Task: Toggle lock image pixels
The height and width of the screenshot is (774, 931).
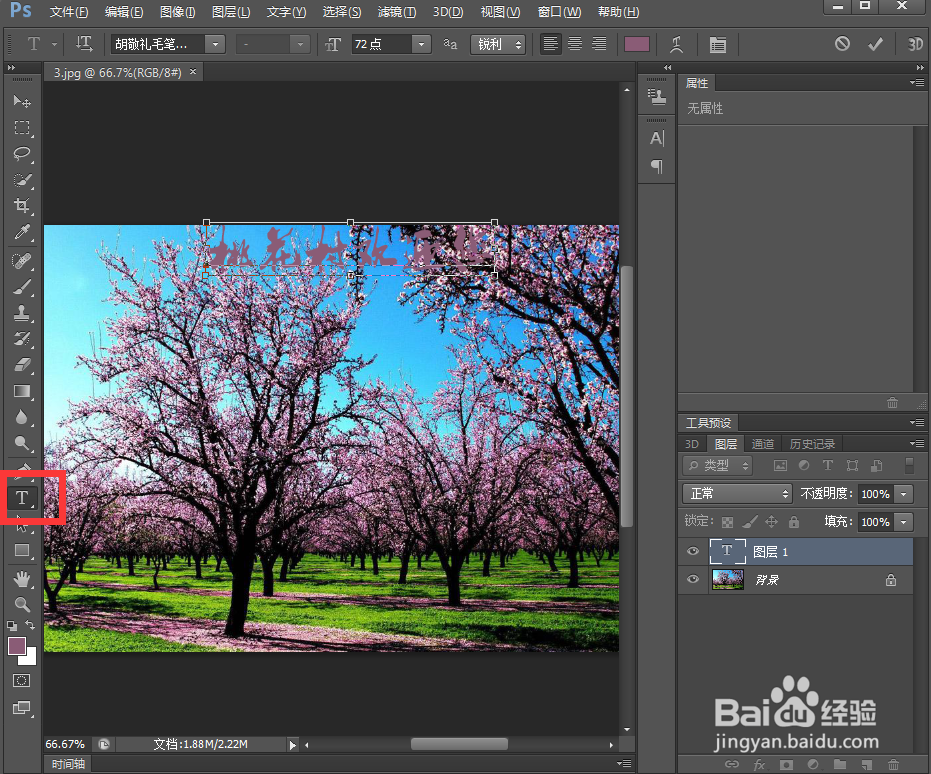Action: coord(749,522)
